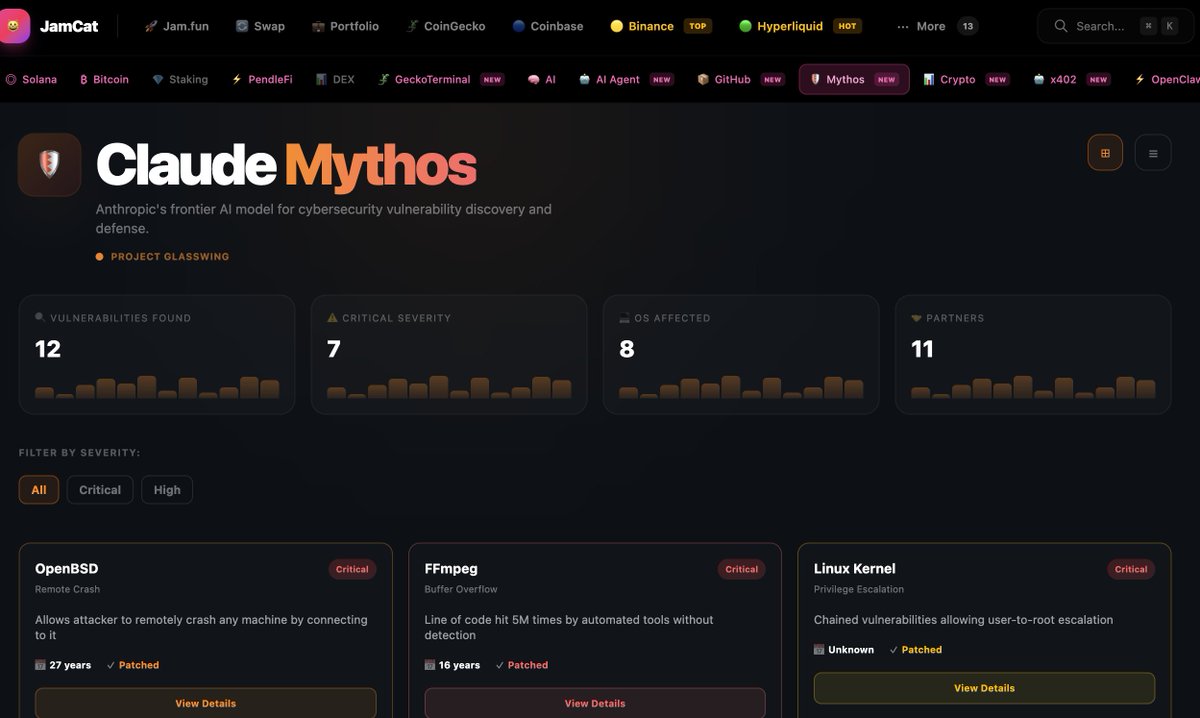Click the Remote Crash subtitle
The height and width of the screenshot is (718, 1200).
(68, 589)
